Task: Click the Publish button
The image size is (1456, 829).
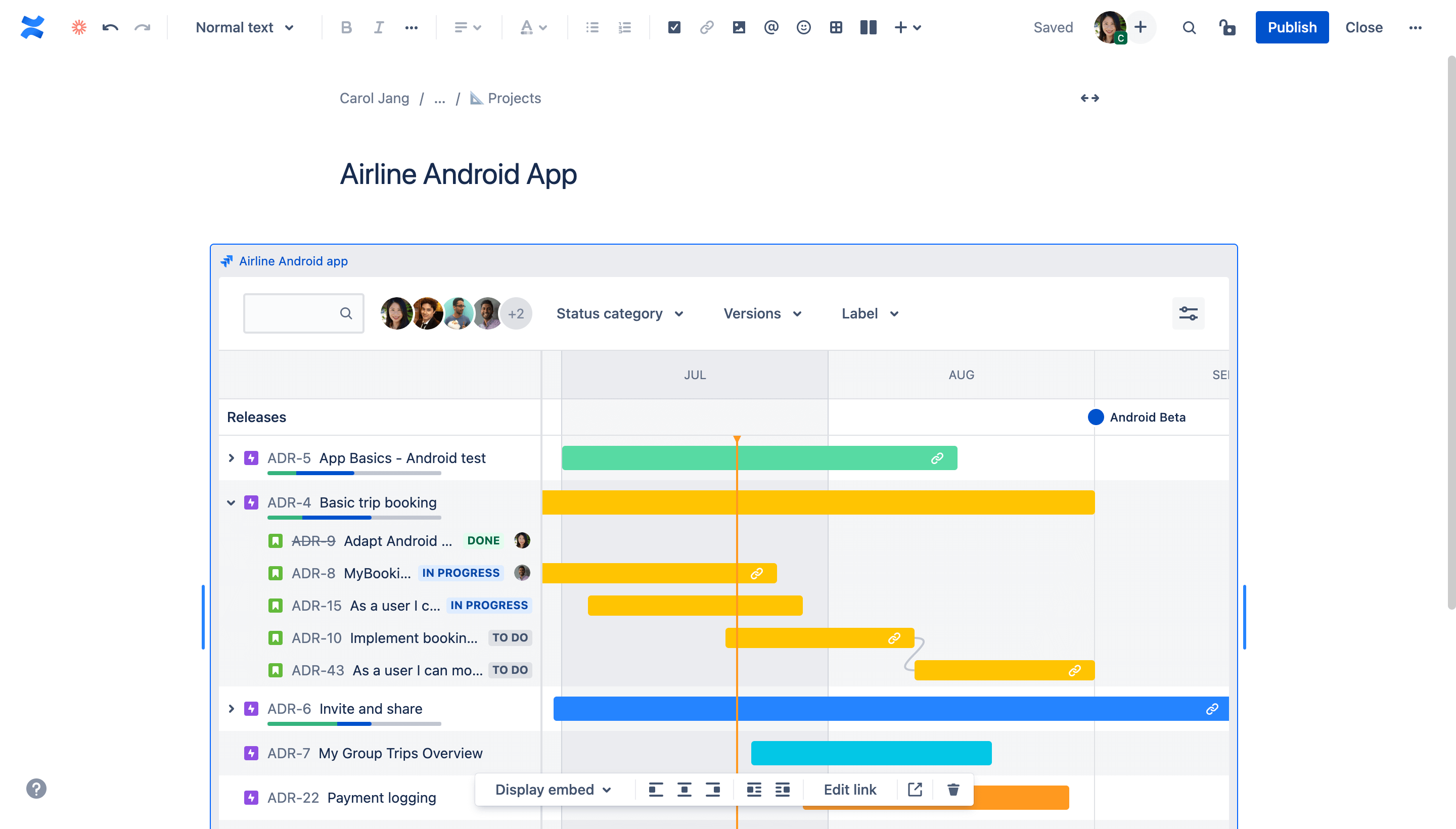Action: pos(1291,27)
